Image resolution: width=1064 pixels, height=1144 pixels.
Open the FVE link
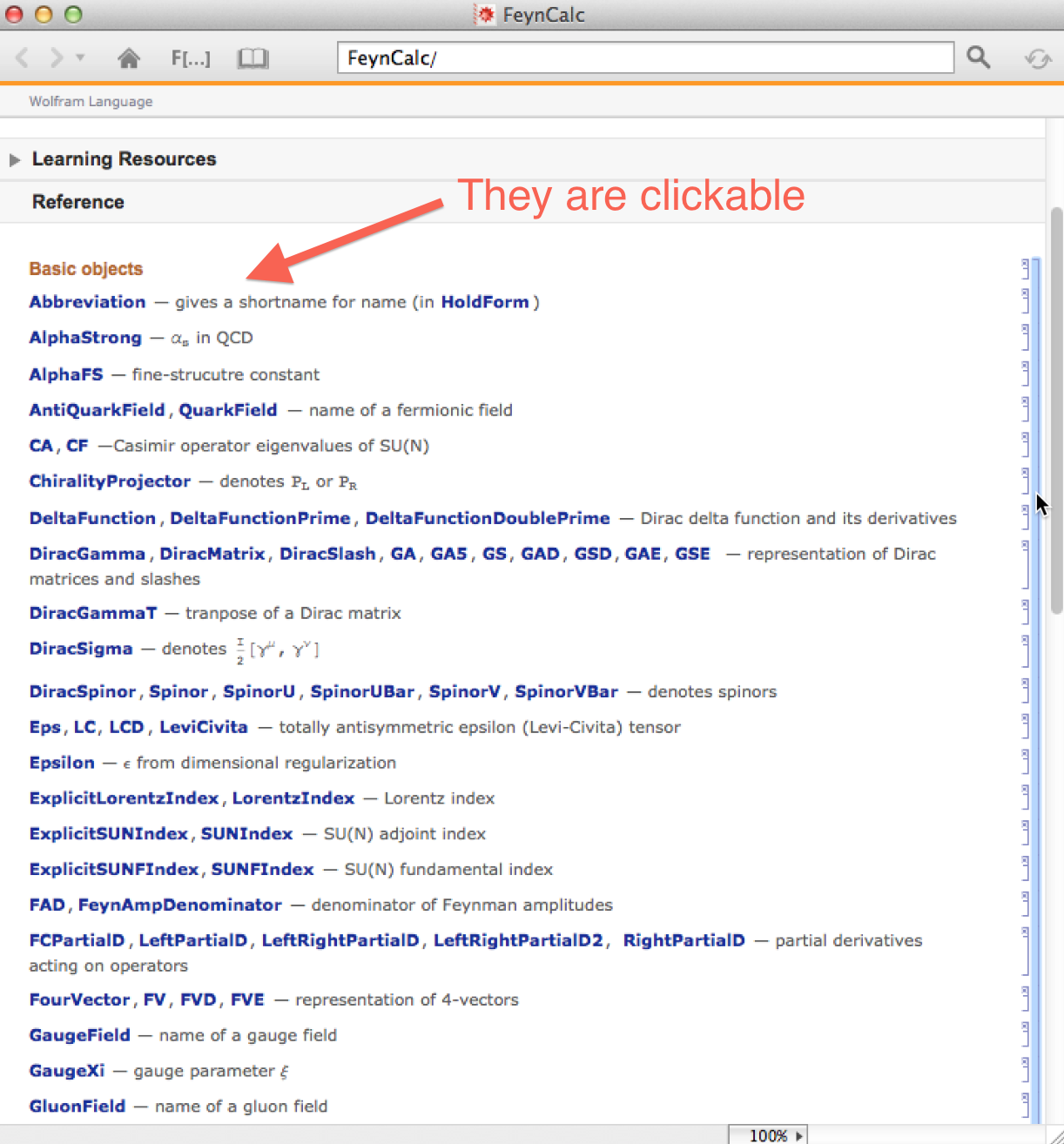click(x=247, y=1000)
